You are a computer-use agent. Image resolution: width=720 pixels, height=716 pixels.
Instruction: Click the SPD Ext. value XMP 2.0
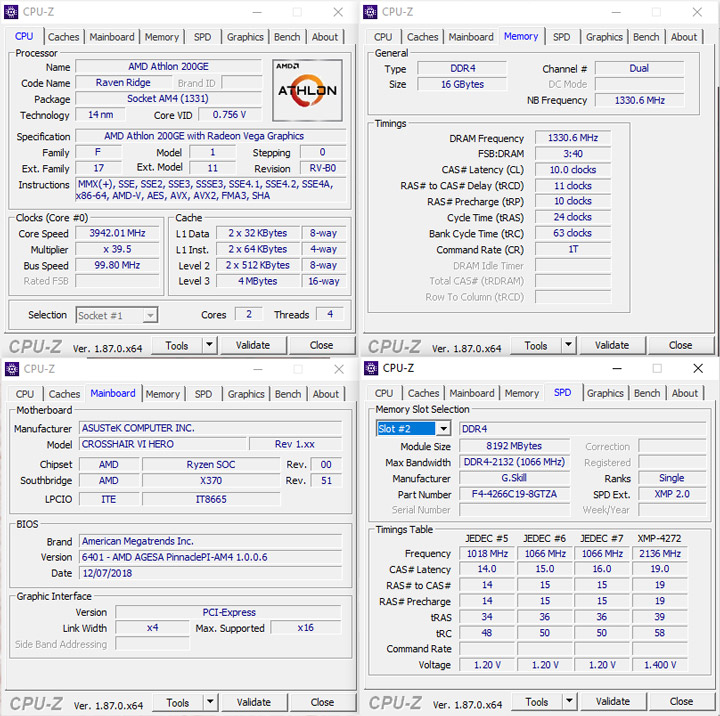[x=672, y=494]
